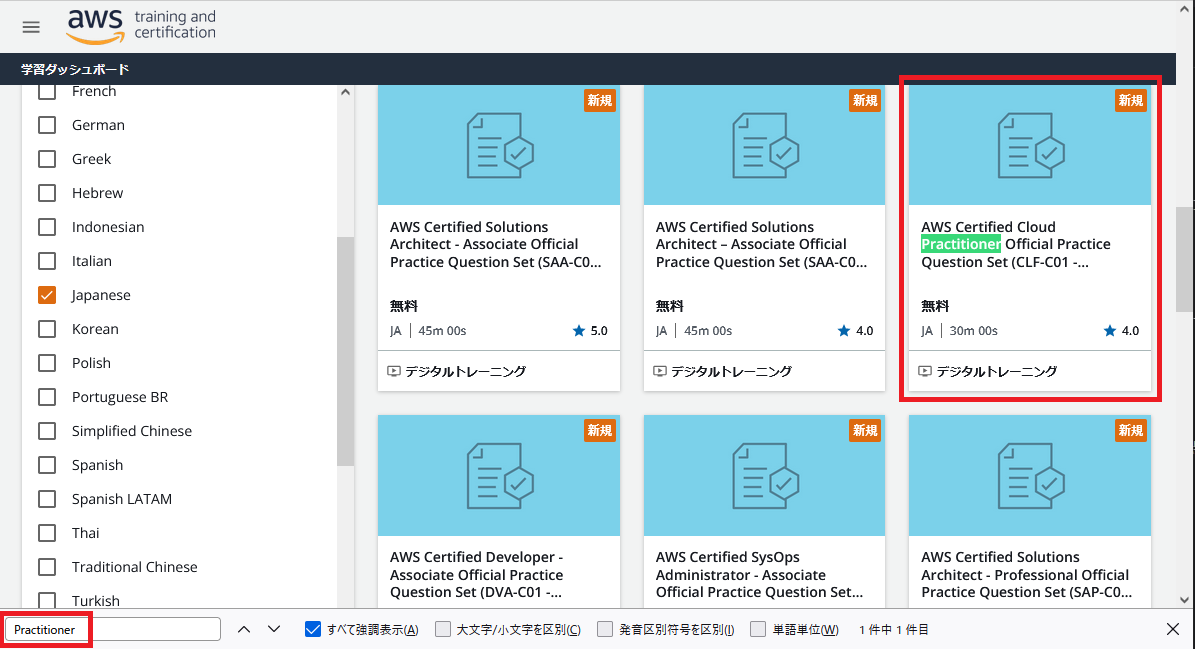Click 30m 00s duration on Cloud Practitioner card
Viewport: 1195px width, 649px height.
point(973,331)
